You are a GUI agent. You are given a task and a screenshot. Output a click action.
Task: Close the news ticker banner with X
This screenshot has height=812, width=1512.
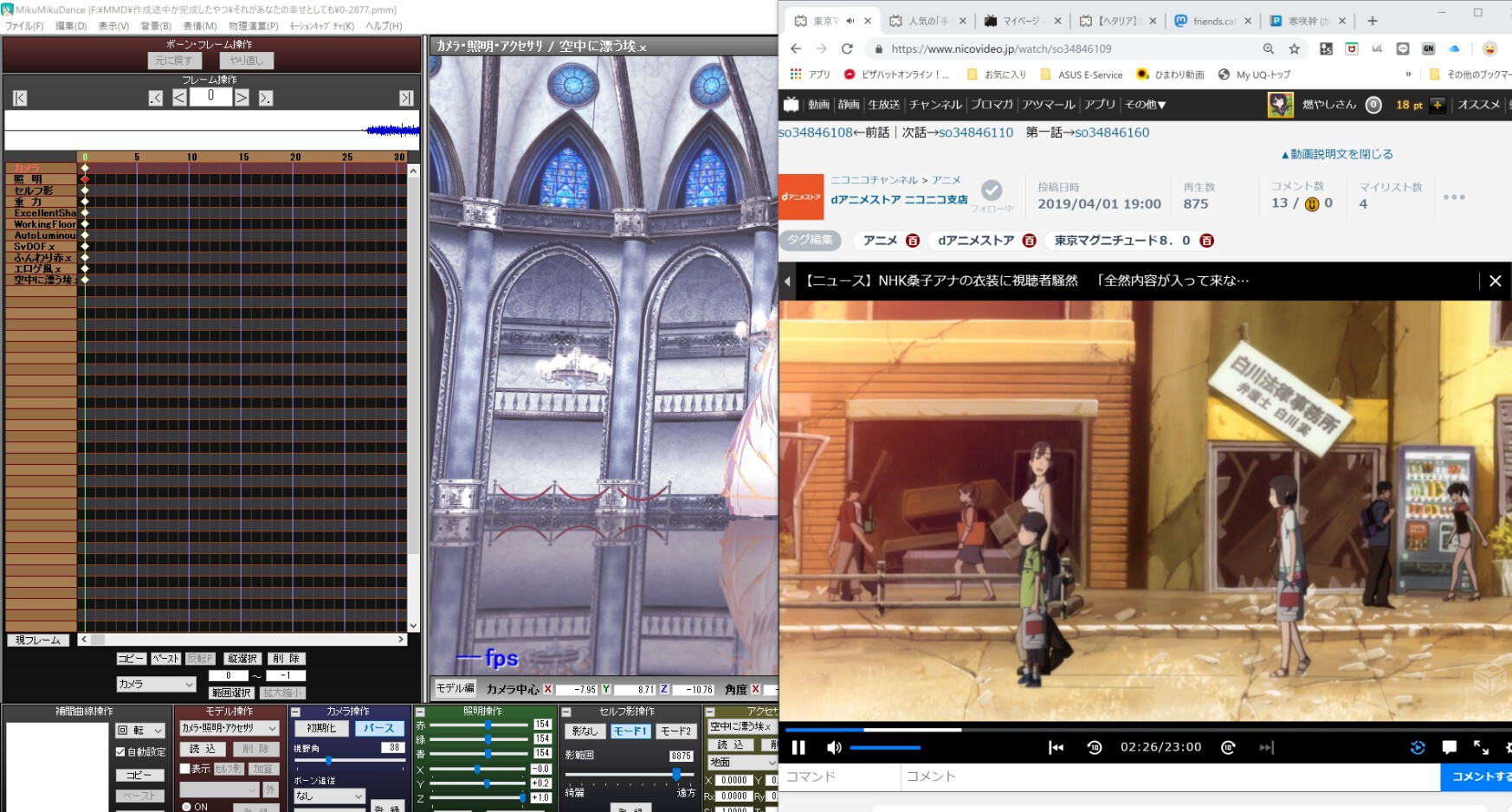1495,280
